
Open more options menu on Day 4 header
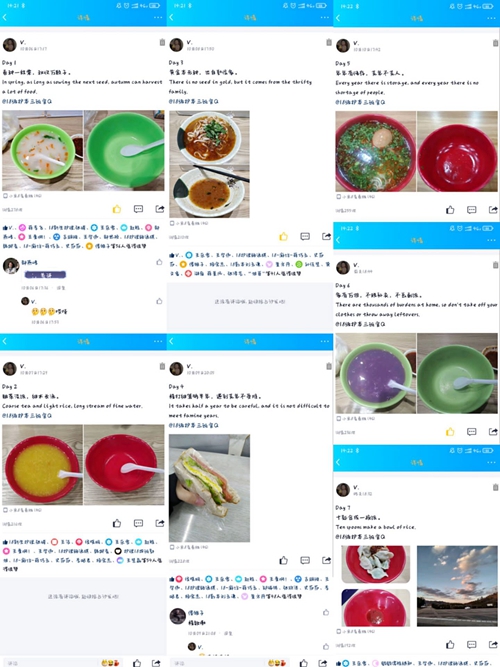point(325,341)
